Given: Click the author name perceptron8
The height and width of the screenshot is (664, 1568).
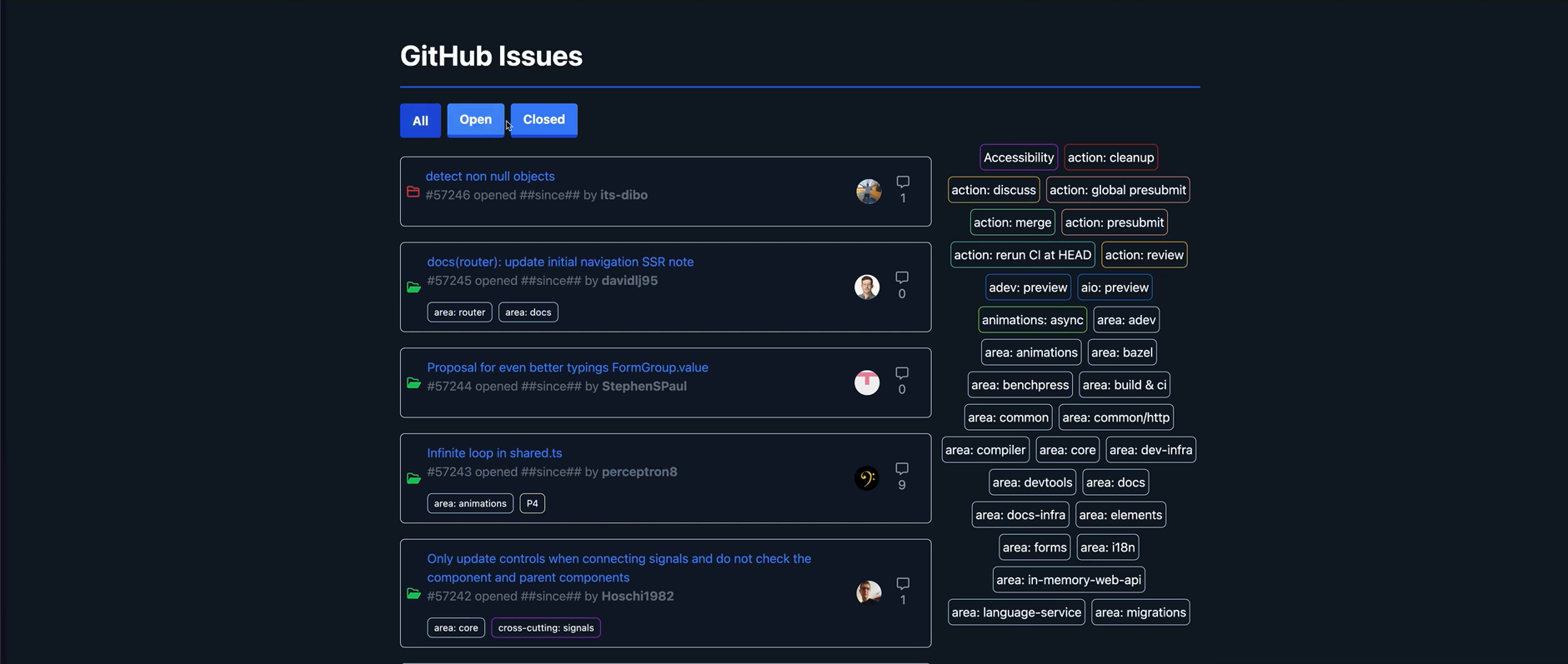Looking at the screenshot, I should click(x=639, y=472).
